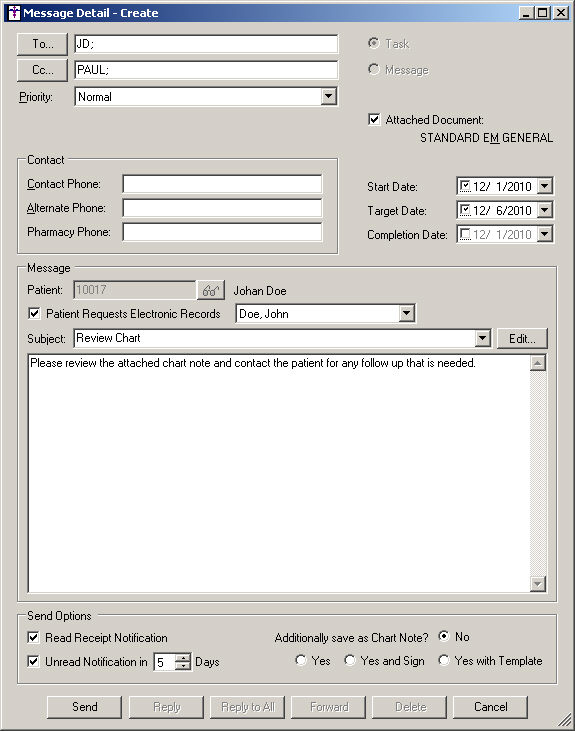The width and height of the screenshot is (575, 731).
Task: Click the application icon in title bar
Action: point(14,13)
